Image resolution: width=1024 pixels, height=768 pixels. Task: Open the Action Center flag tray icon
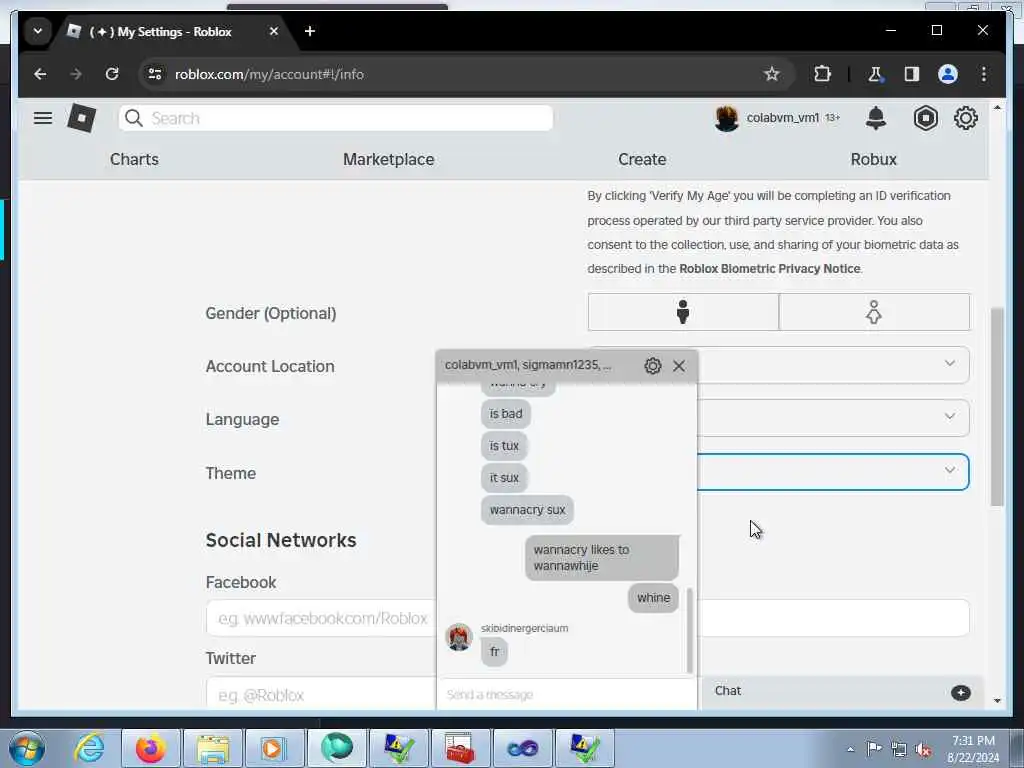874,748
